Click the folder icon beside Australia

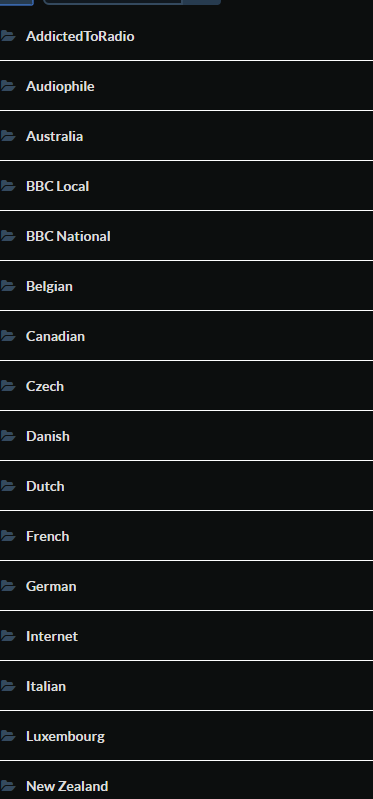coord(8,136)
